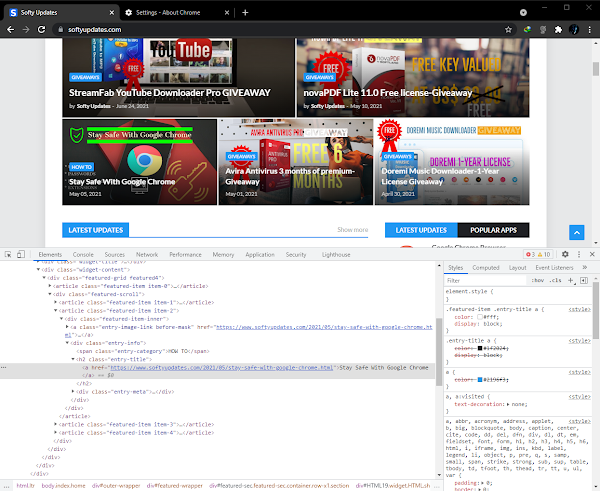
Task: Click the body.index.home breadcrumb
Action: click(x=64, y=486)
